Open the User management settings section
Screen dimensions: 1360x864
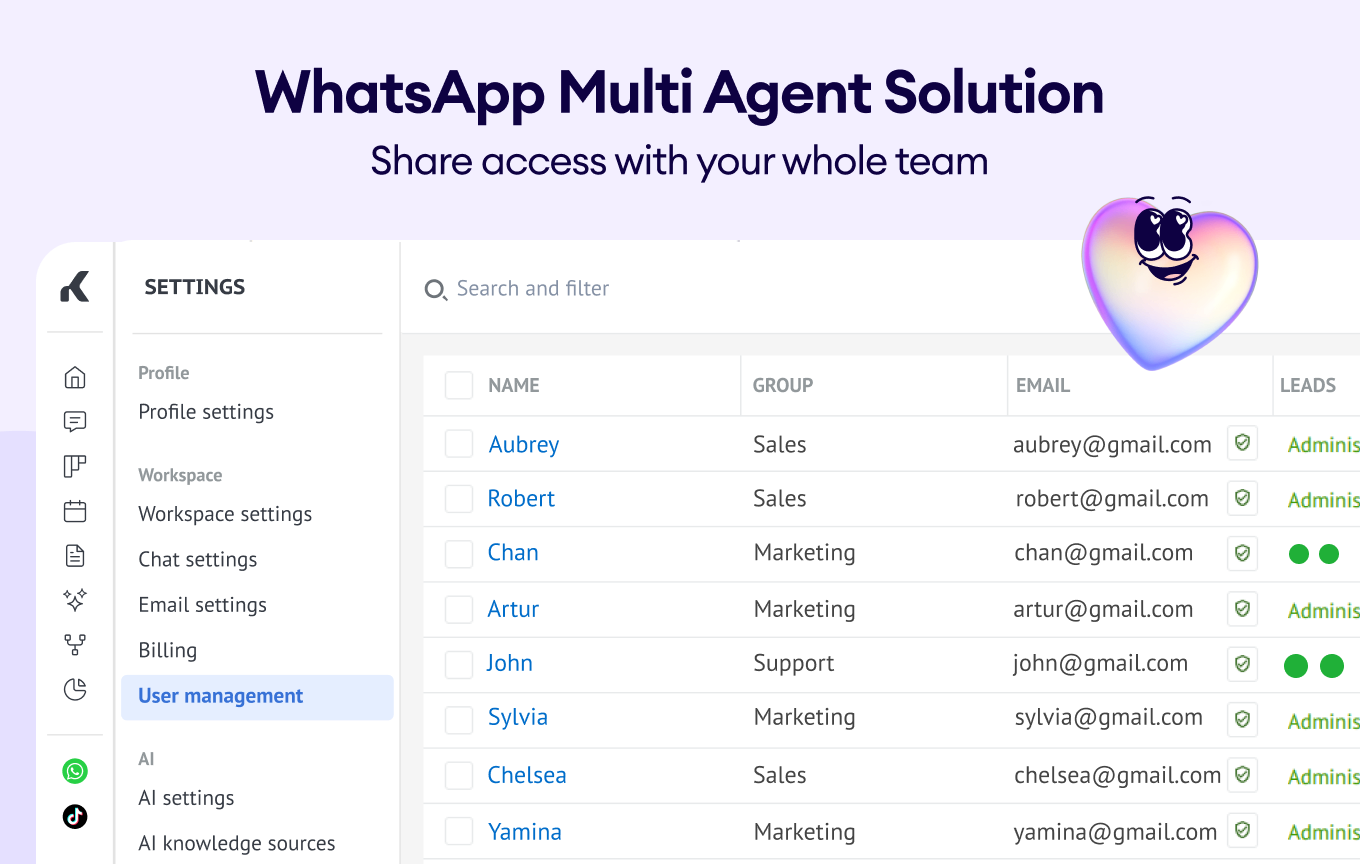(221, 696)
